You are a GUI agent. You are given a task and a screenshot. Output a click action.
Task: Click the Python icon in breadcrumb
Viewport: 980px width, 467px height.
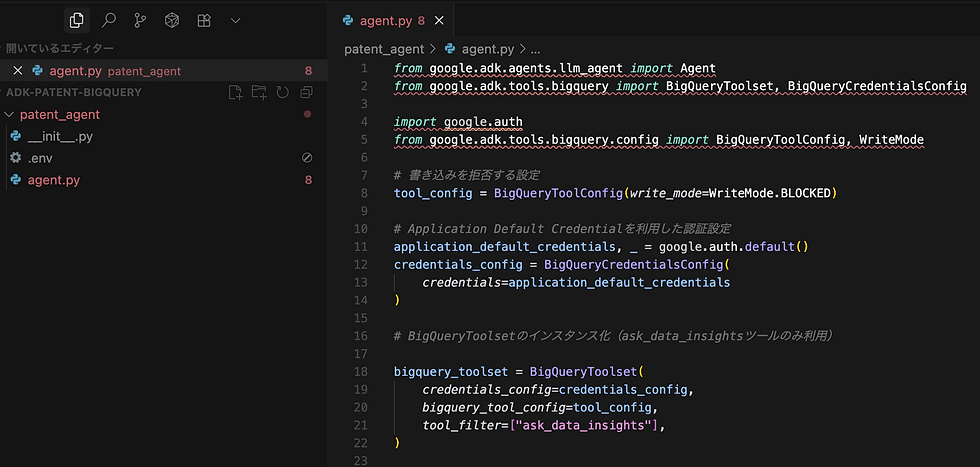tap(450, 49)
